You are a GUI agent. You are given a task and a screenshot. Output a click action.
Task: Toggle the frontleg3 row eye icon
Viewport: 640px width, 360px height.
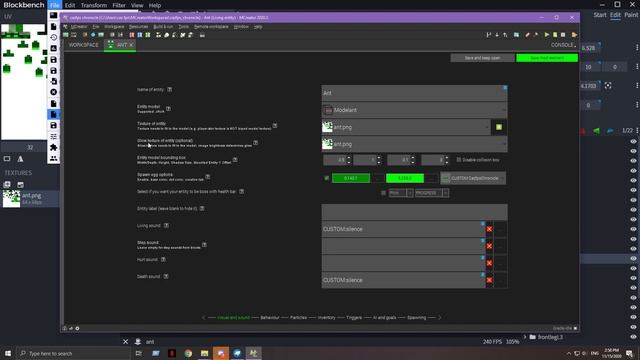click(x=633, y=337)
